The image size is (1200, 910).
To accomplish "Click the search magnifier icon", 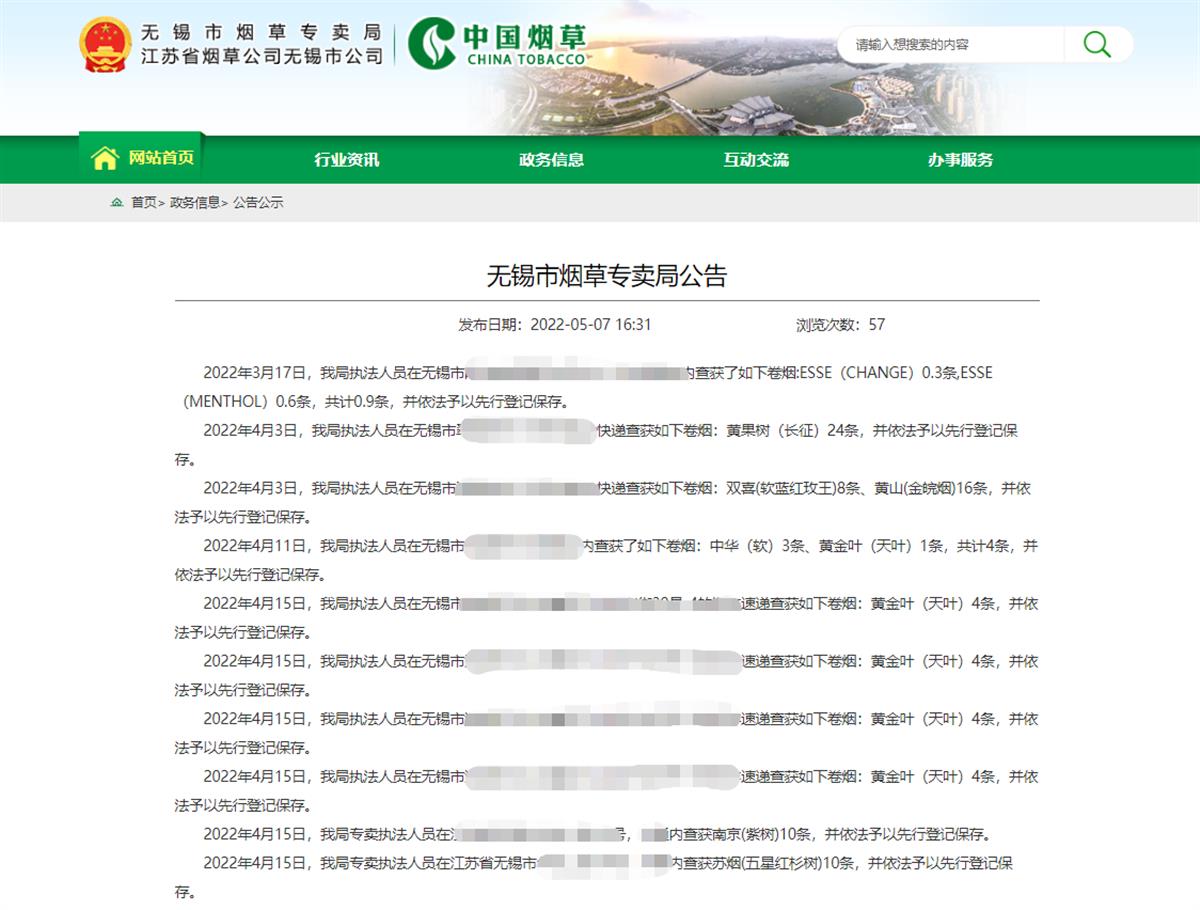I will [x=1097, y=44].
